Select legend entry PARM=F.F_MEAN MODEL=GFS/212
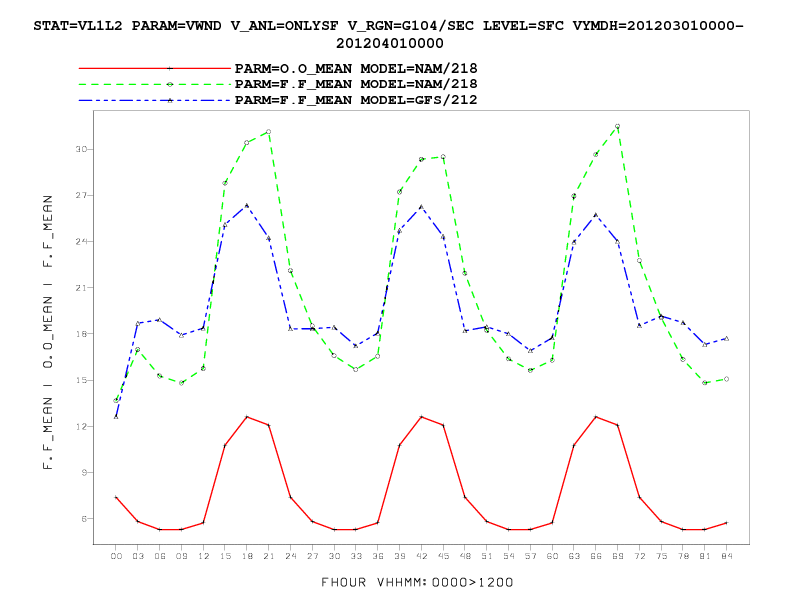The height and width of the screenshot is (612, 792). pos(356,100)
